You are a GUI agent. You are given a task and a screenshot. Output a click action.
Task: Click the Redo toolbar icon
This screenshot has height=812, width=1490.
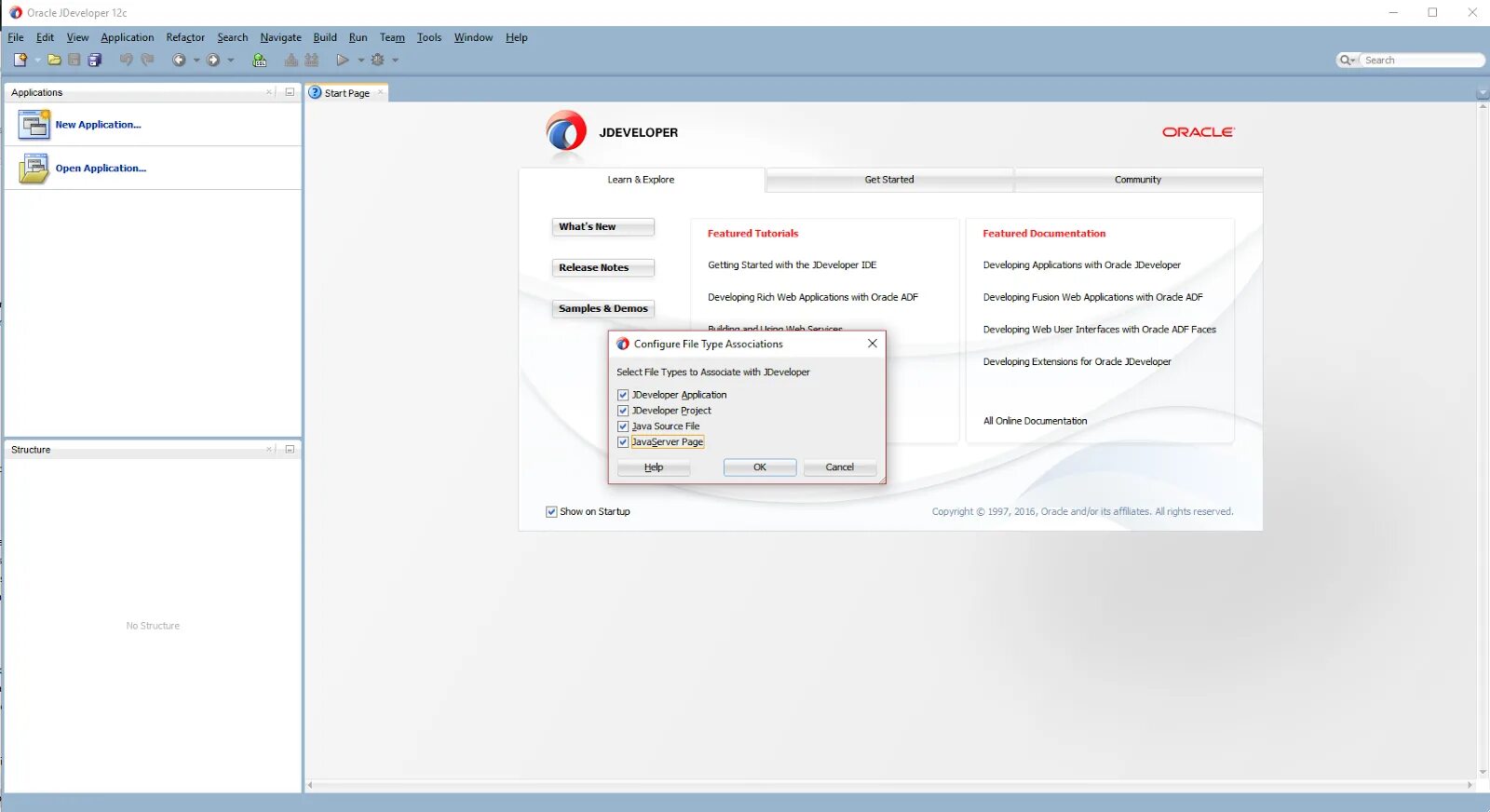point(147,60)
